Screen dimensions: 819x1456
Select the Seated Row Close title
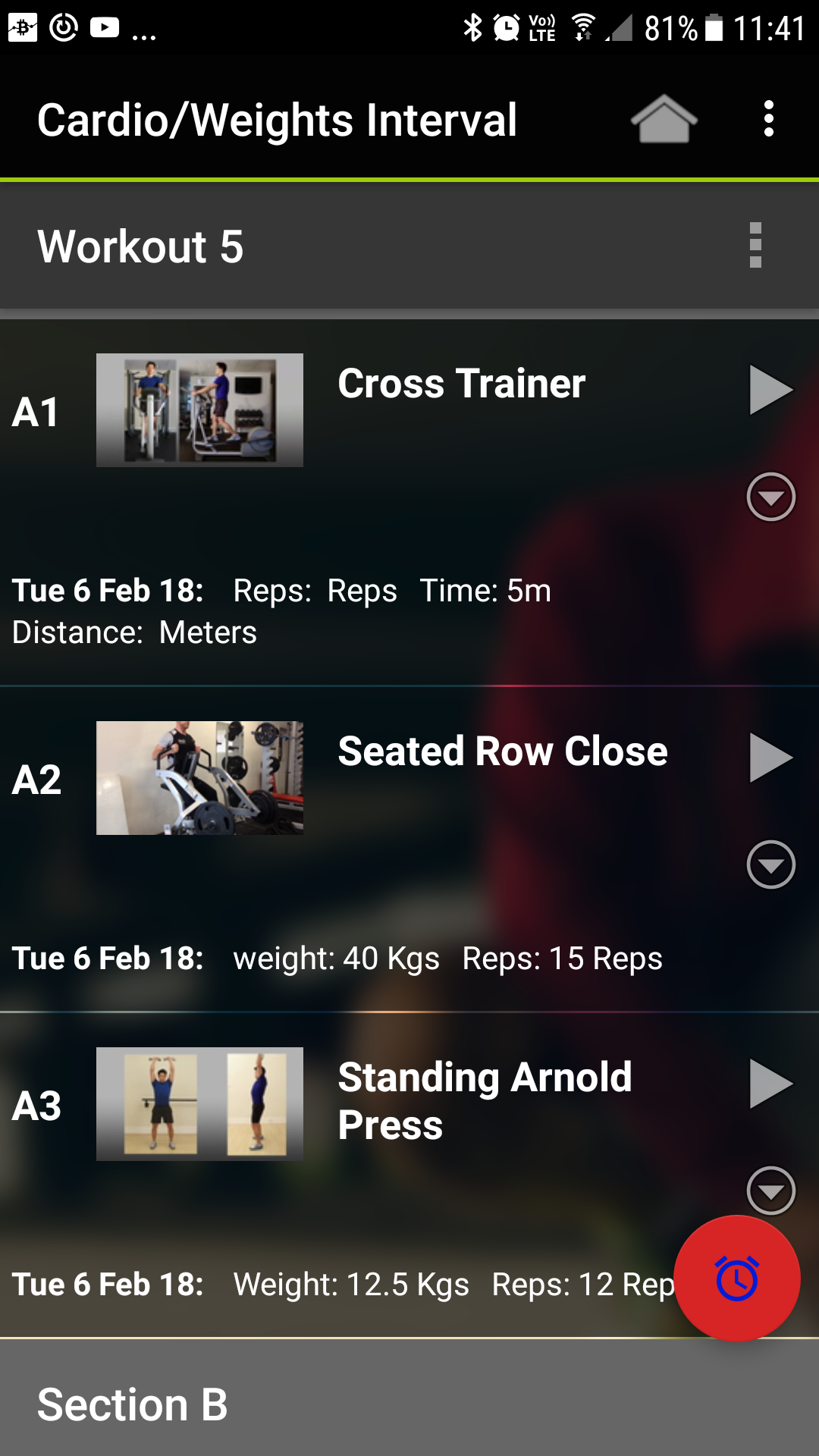[x=502, y=752]
